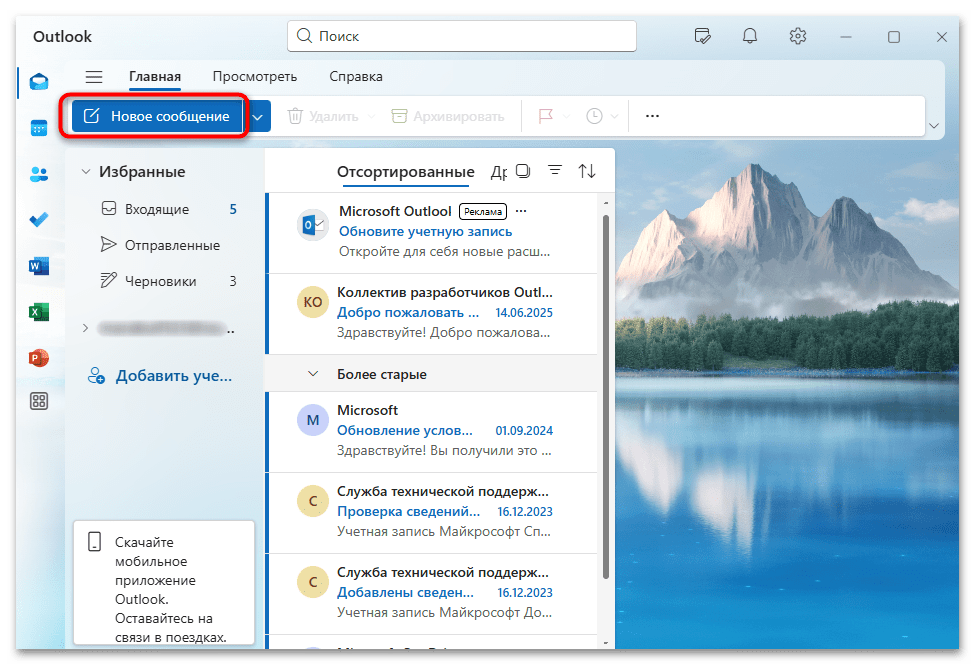Click the mobile app download banner

tap(164, 585)
